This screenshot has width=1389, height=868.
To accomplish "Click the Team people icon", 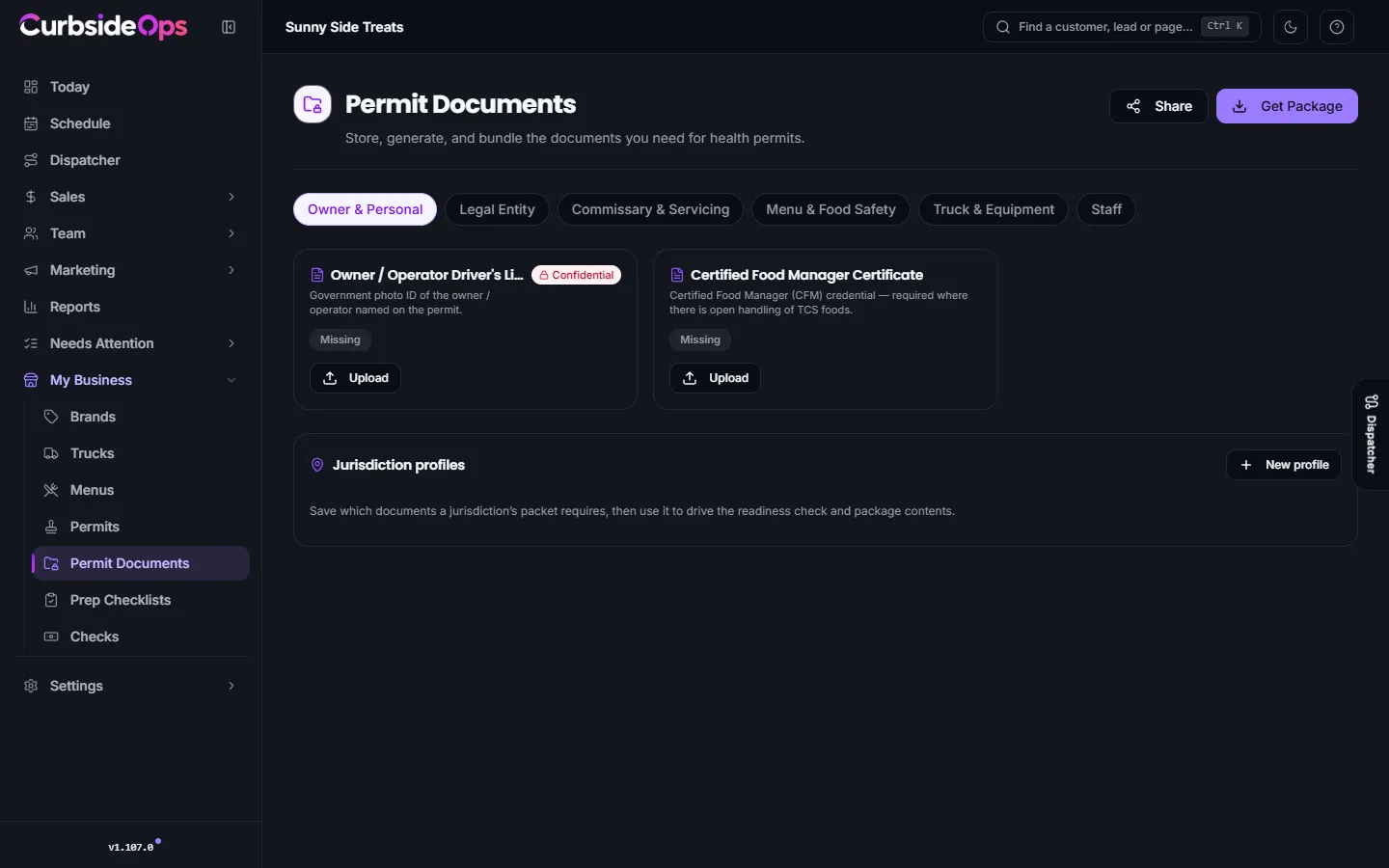I will [31, 233].
